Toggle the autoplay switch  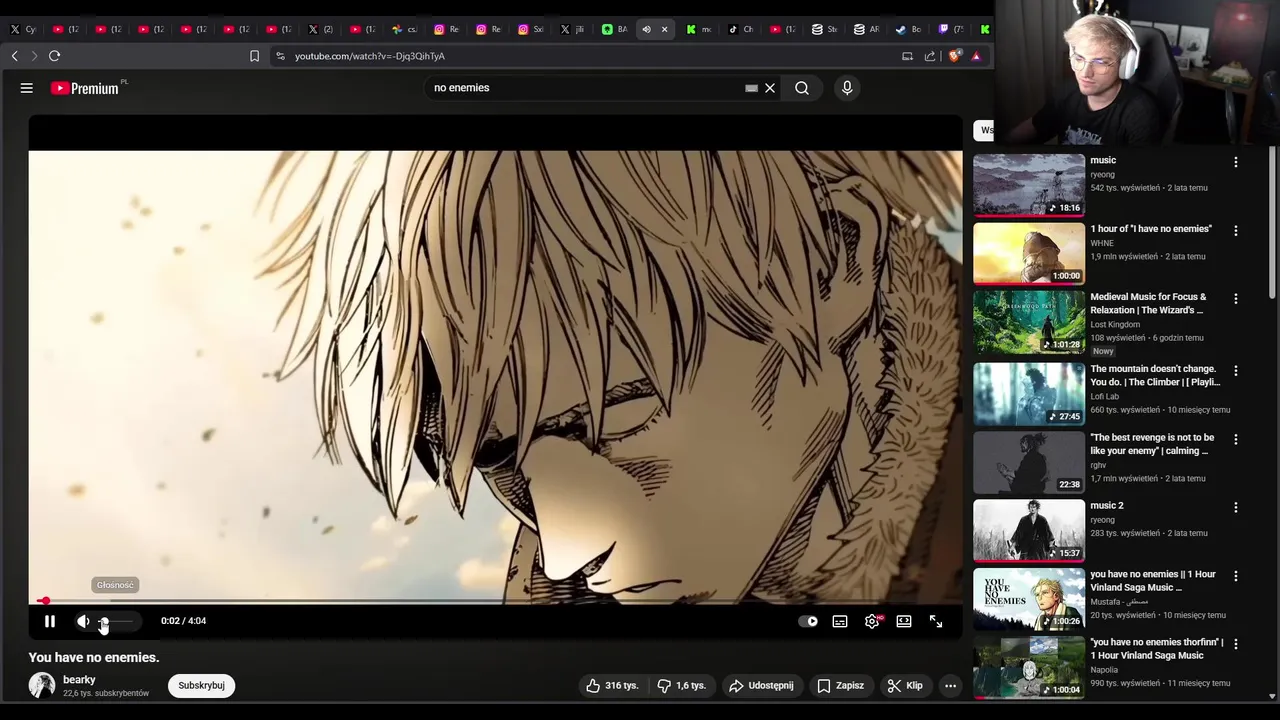tap(808, 621)
